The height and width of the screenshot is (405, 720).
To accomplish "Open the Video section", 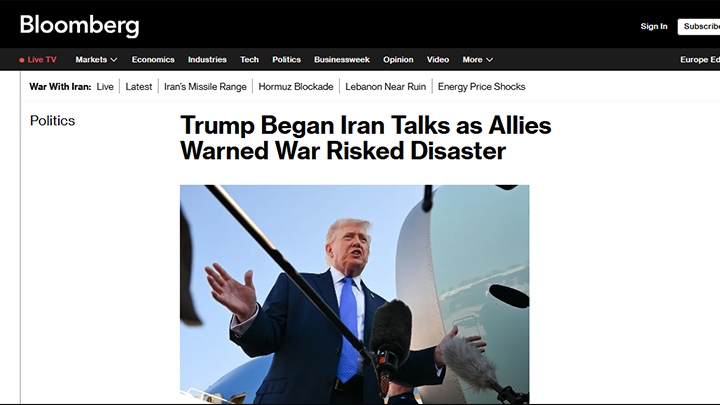I will pos(438,60).
